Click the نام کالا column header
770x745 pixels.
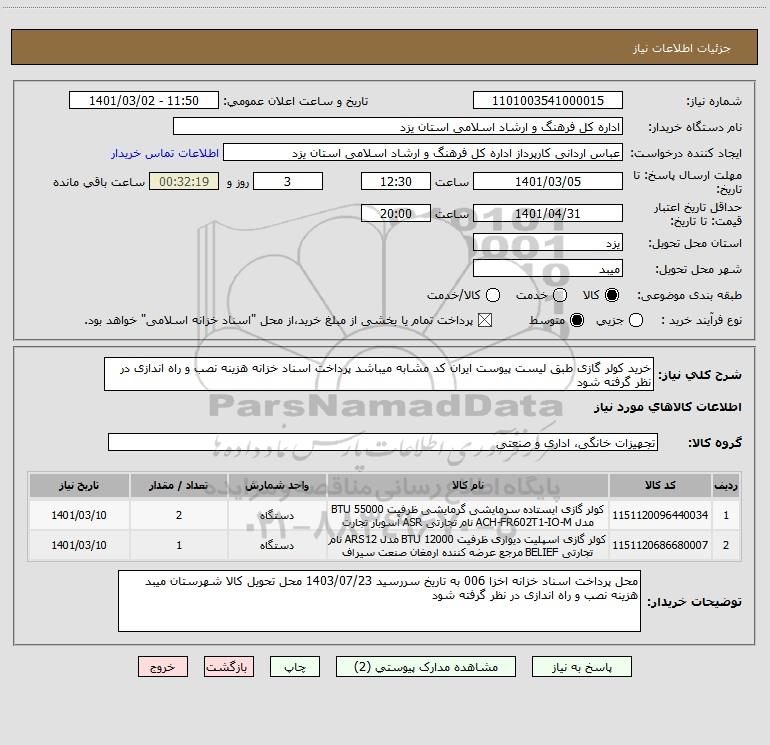point(468,485)
